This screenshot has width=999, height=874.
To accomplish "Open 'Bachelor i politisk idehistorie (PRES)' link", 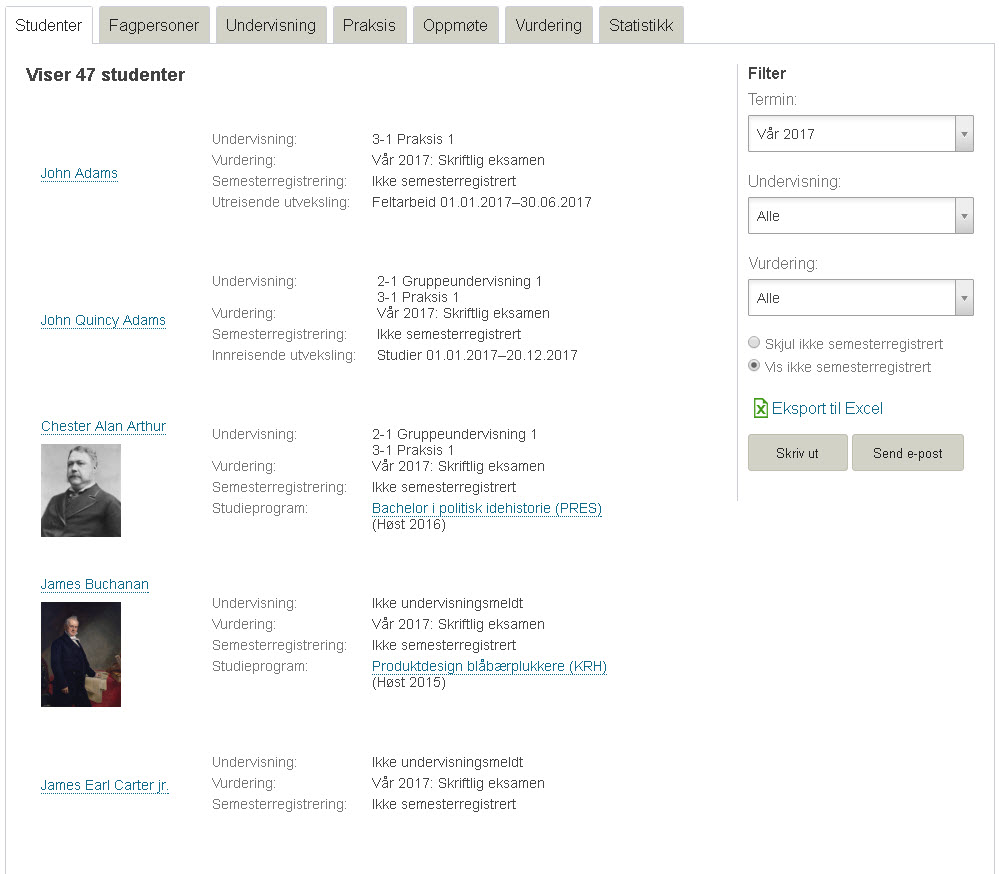I will click(487, 508).
